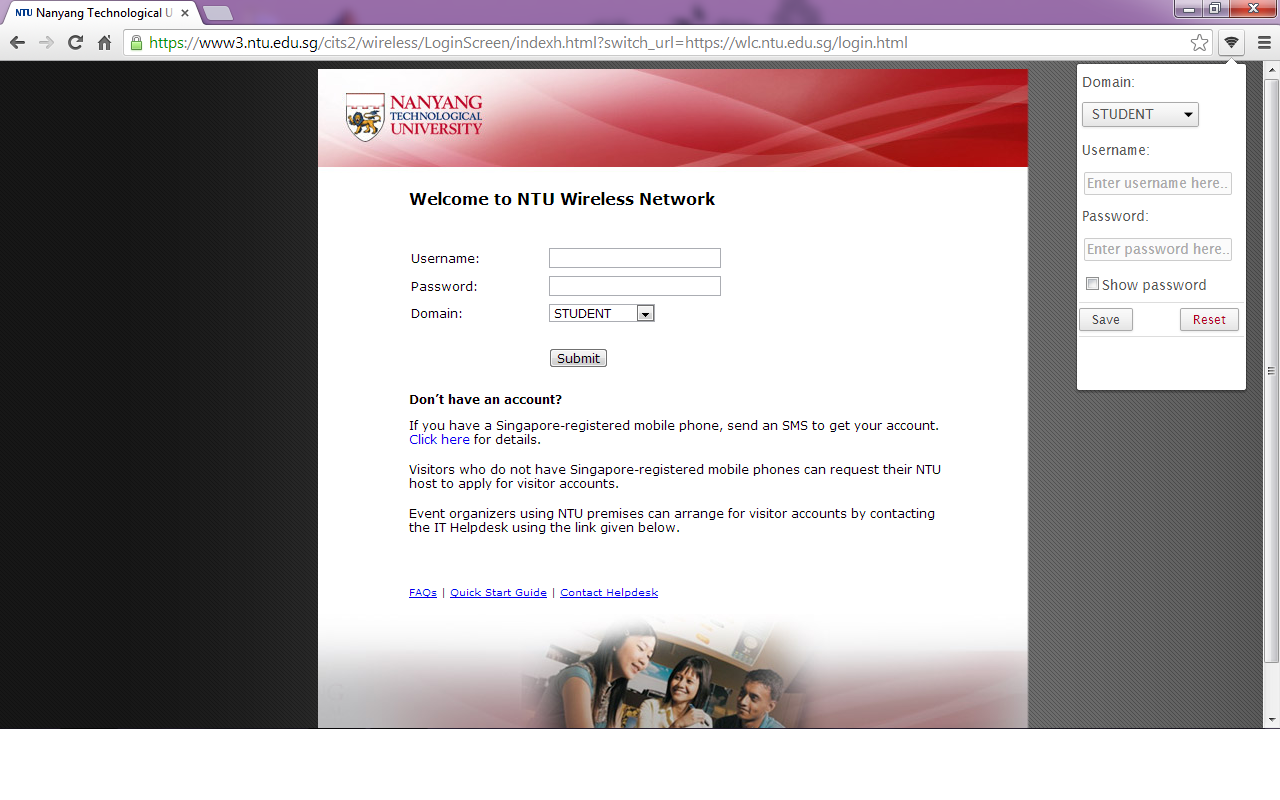Open the Contact Helpdesk link
The image size is (1280, 800).
click(609, 592)
